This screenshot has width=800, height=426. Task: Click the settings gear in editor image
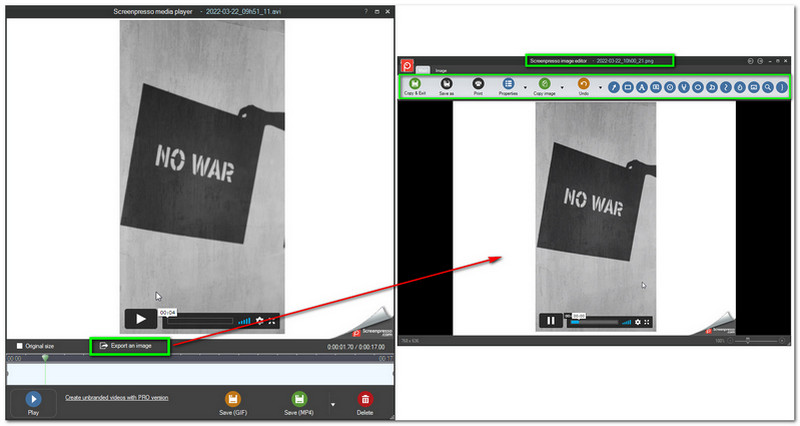coord(638,322)
